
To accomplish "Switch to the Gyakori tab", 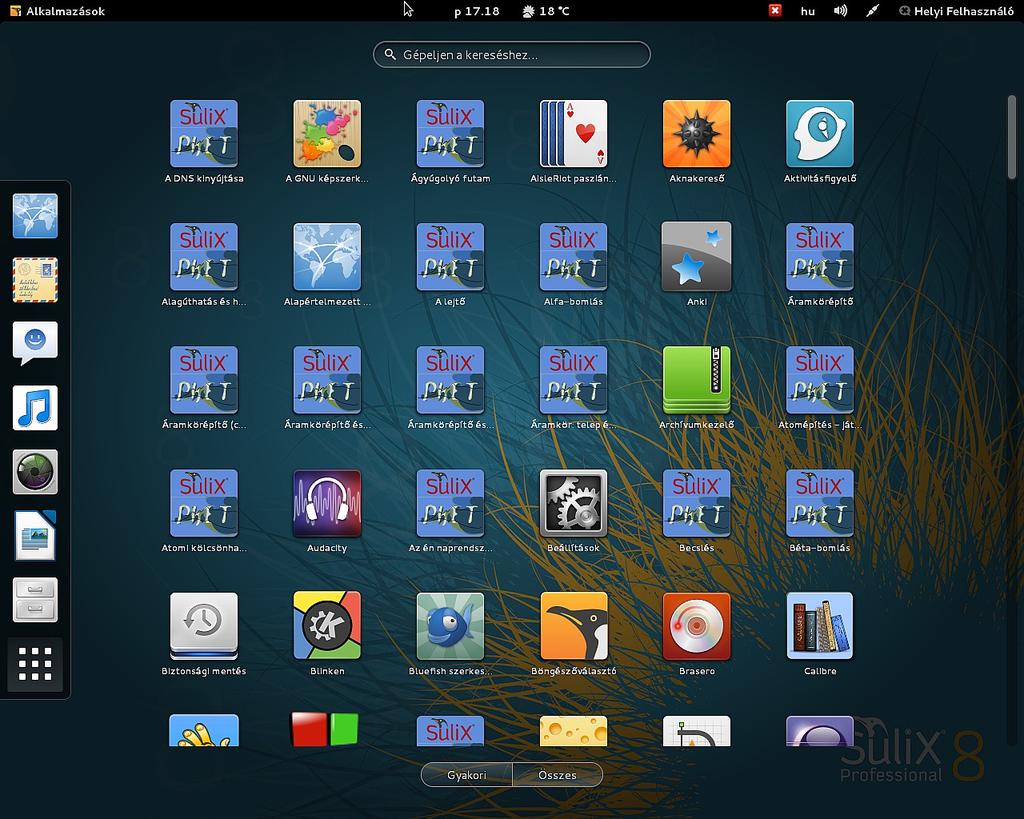I will tap(467, 775).
